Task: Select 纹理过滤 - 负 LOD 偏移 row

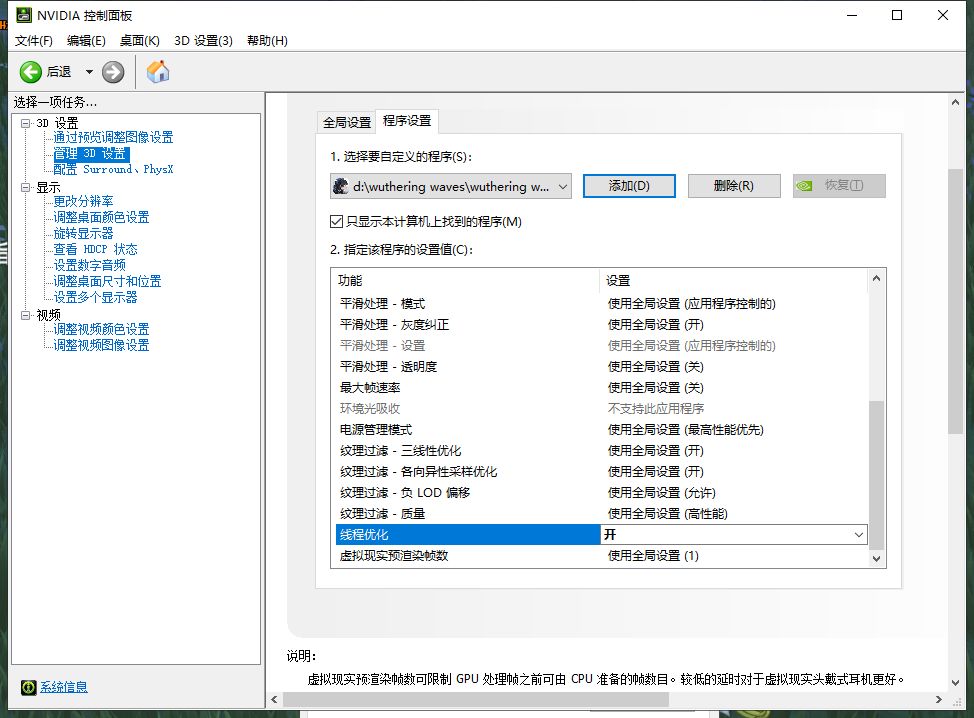Action: pos(599,493)
